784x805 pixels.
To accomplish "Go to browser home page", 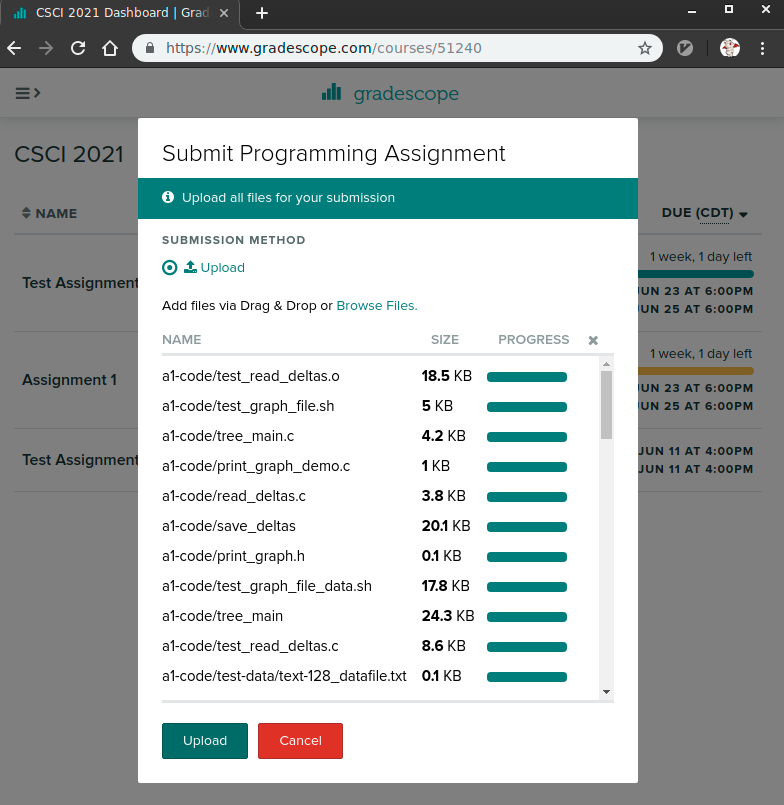I will [x=109, y=48].
